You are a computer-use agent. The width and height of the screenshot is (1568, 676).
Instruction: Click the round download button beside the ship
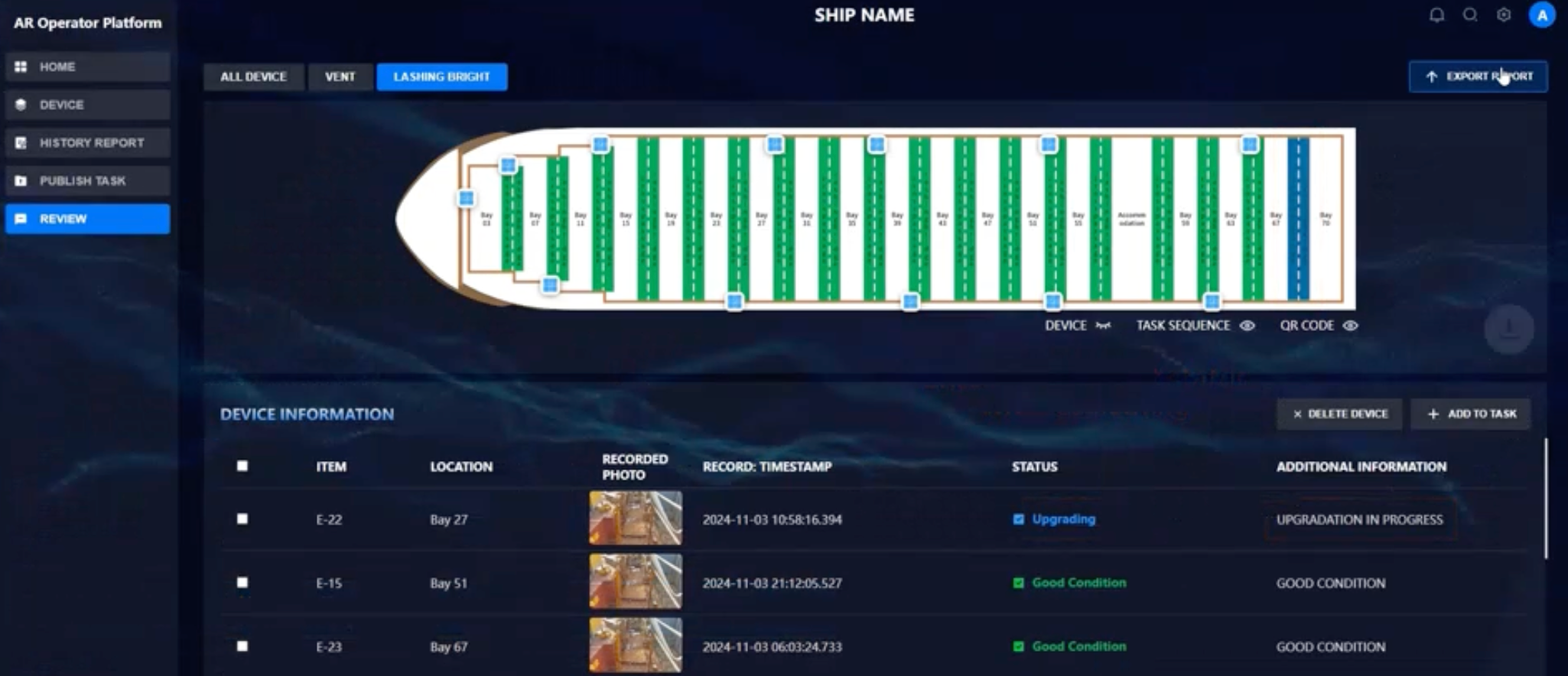(1508, 329)
